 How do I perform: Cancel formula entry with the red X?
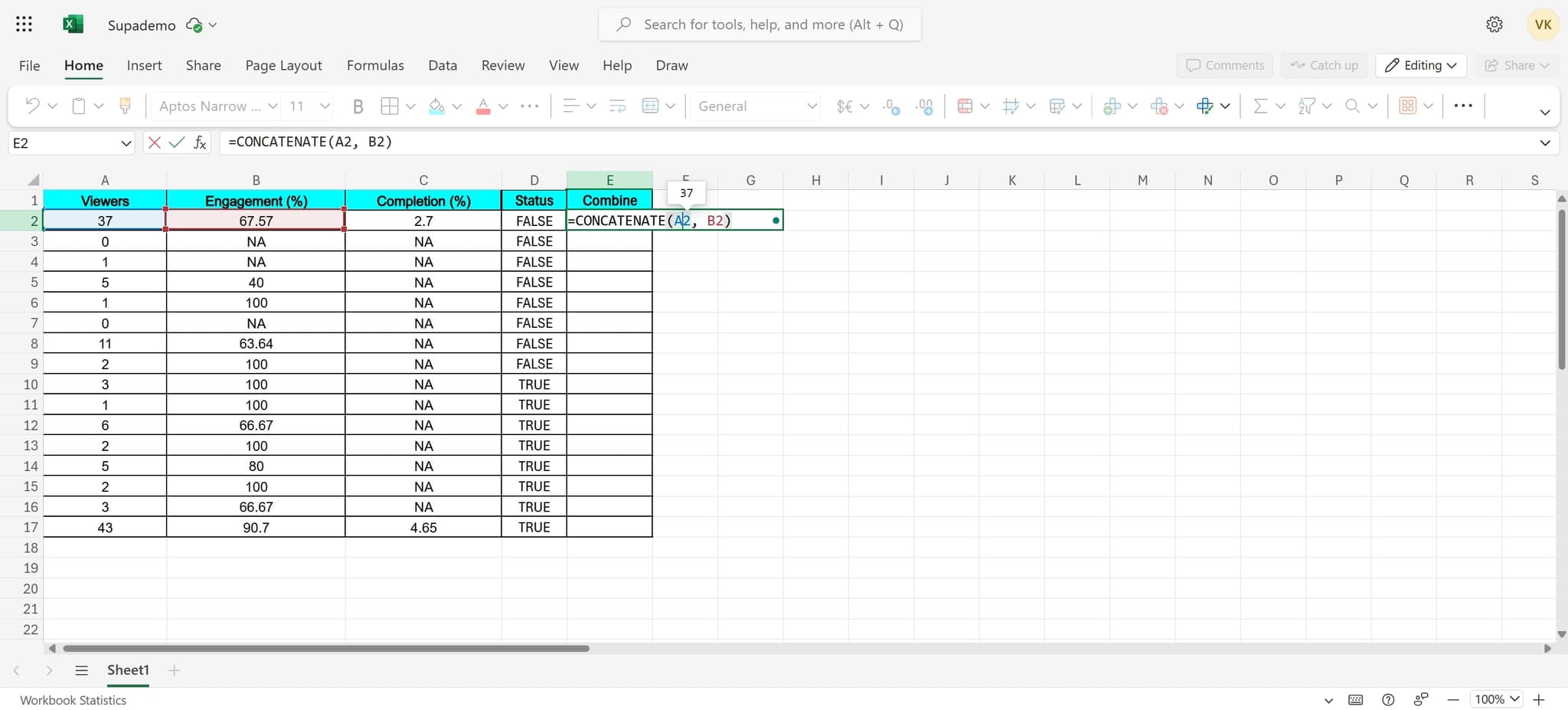pyautogui.click(x=154, y=142)
